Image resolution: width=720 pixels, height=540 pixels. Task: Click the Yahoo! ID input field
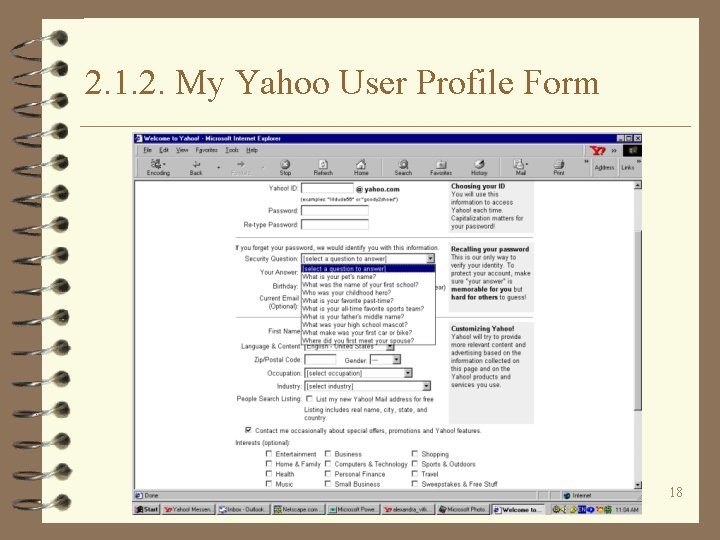pos(327,188)
